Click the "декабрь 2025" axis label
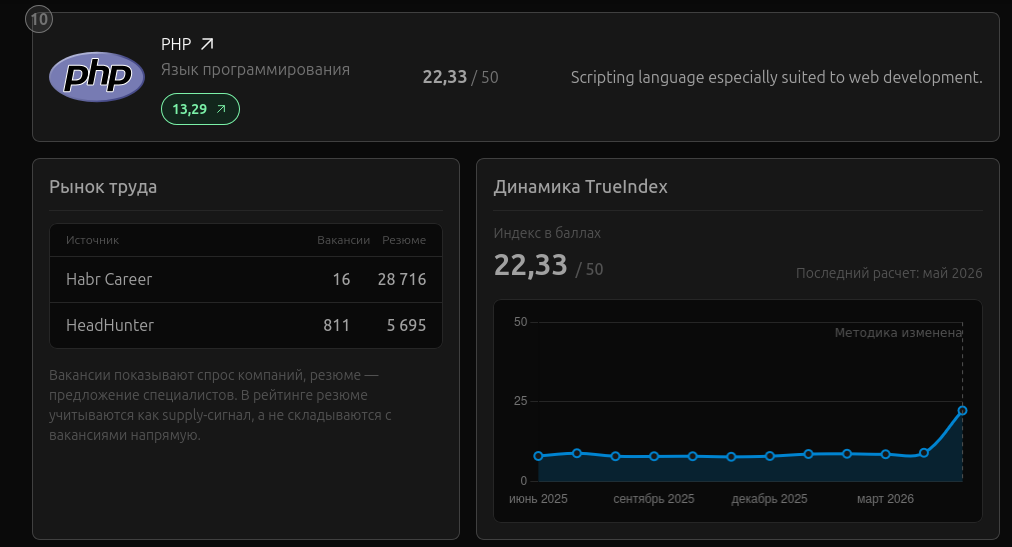Image resolution: width=1012 pixels, height=547 pixels. (x=769, y=499)
